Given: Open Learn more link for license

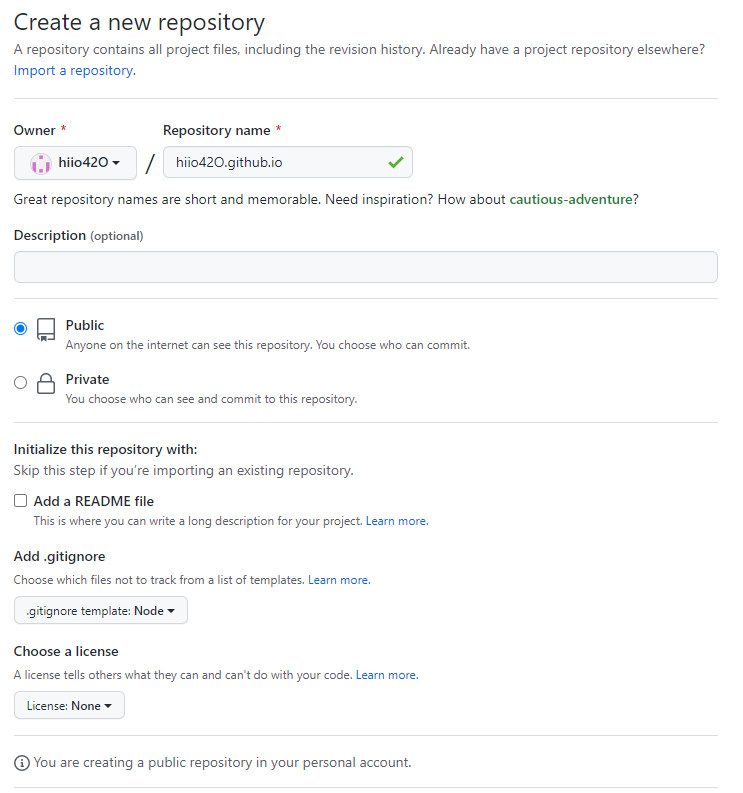Looking at the screenshot, I should pyautogui.click(x=387, y=675).
